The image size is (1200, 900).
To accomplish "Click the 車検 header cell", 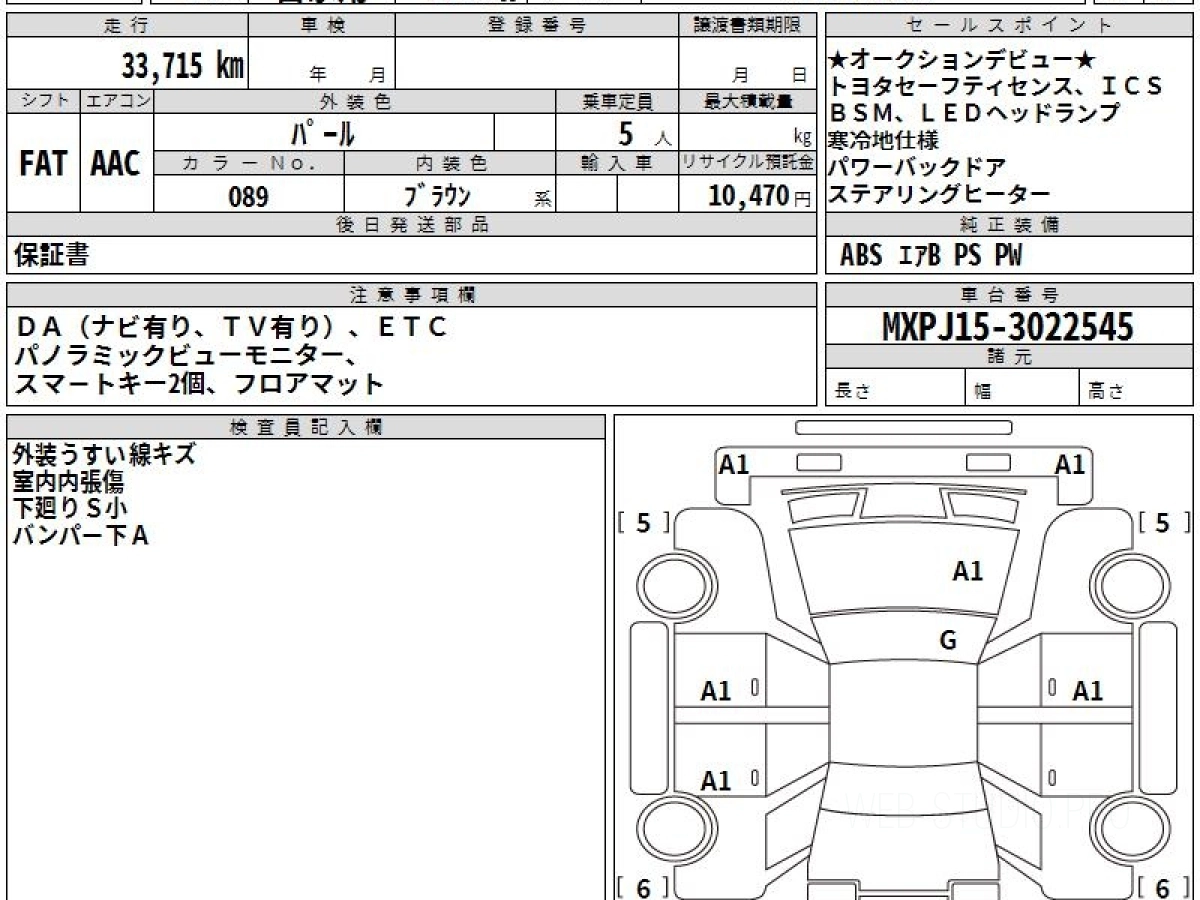I will pos(322,25).
